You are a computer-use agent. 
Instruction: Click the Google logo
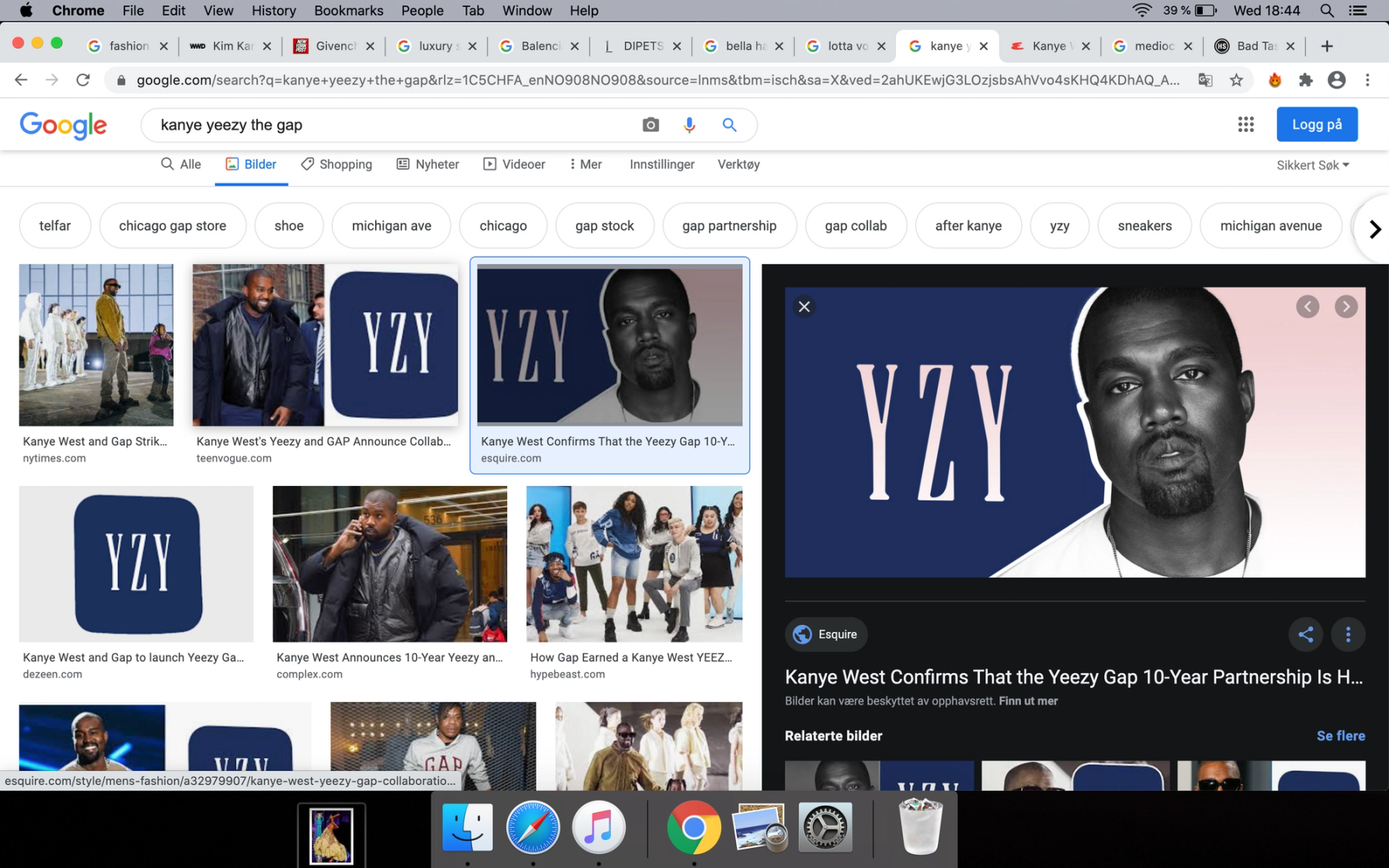click(63, 125)
